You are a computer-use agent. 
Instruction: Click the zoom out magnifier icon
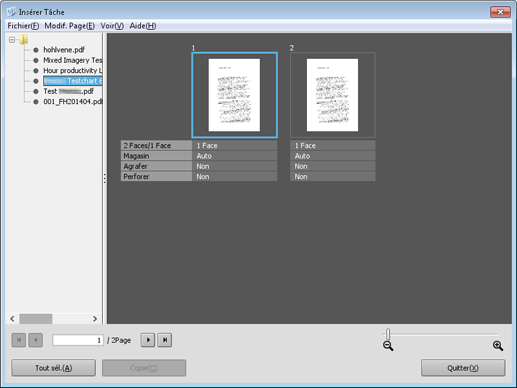[x=388, y=346]
